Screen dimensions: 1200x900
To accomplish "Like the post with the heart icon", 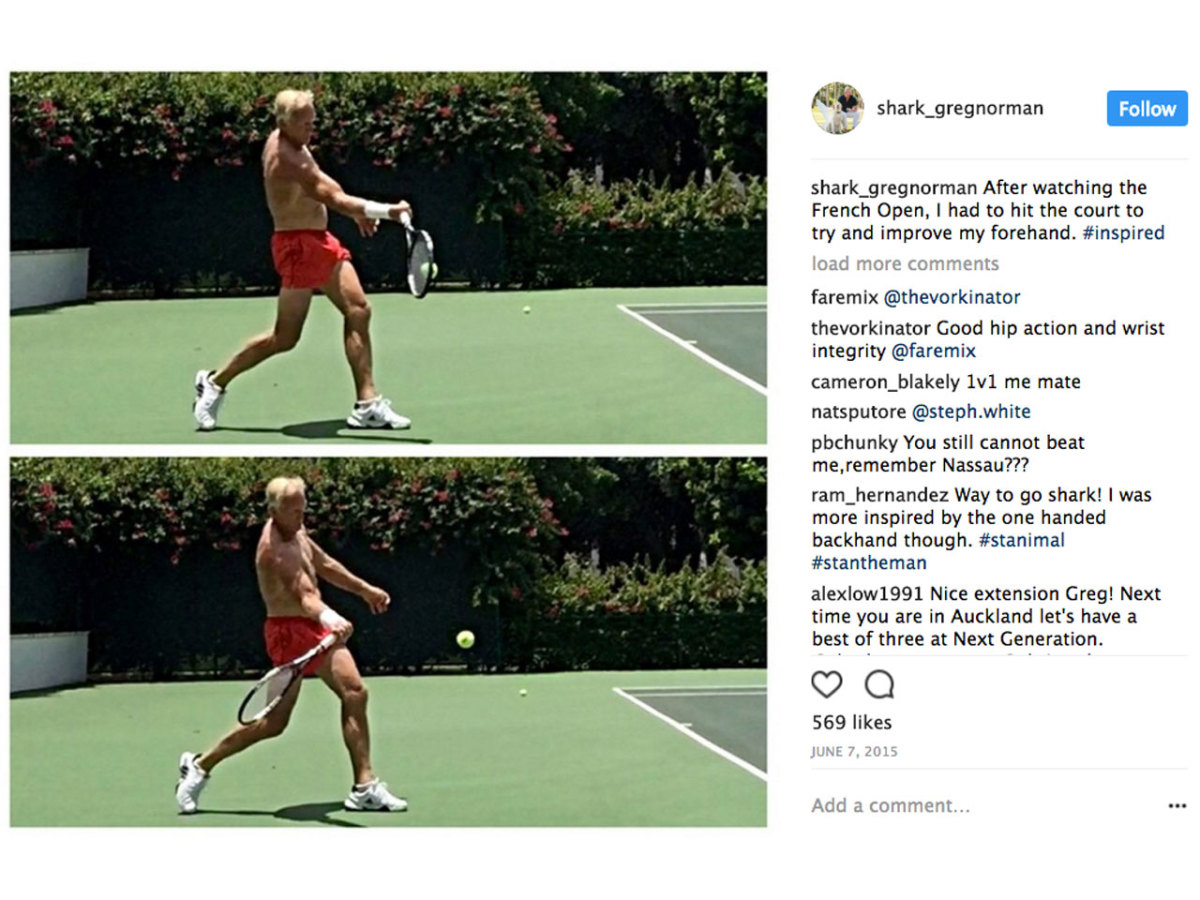I will click(828, 686).
